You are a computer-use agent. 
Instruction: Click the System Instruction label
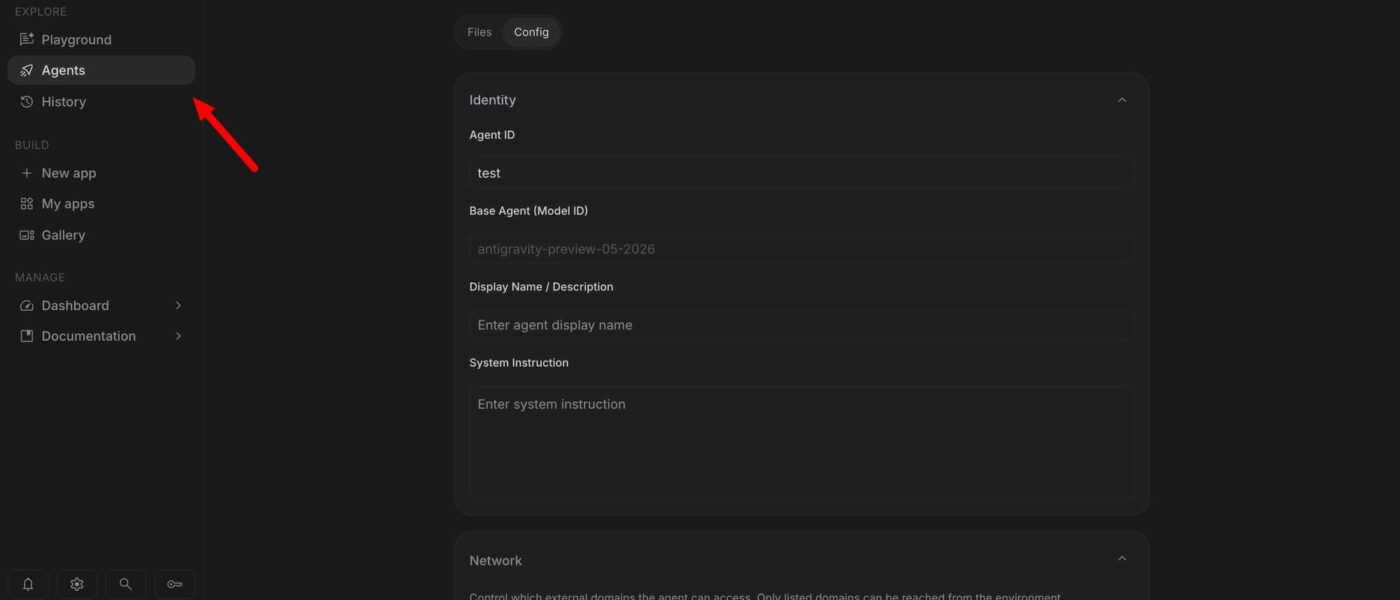[519, 363]
